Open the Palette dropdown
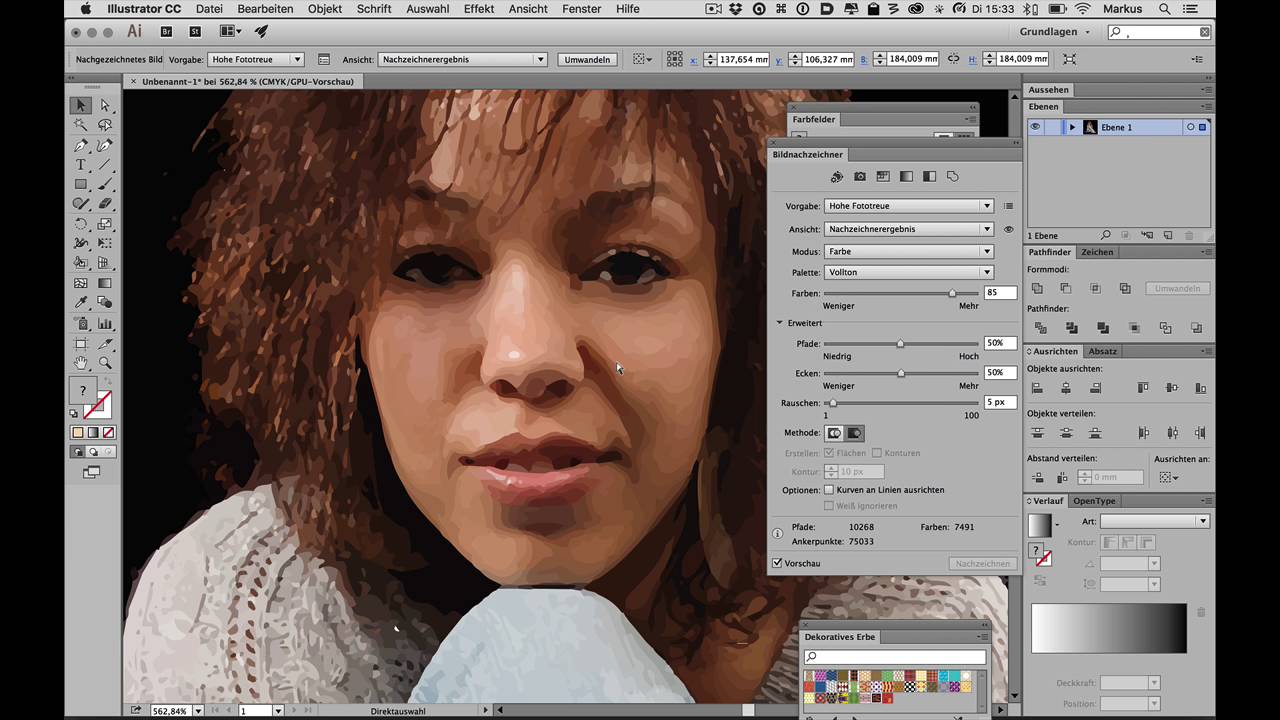1280x720 pixels. (908, 272)
